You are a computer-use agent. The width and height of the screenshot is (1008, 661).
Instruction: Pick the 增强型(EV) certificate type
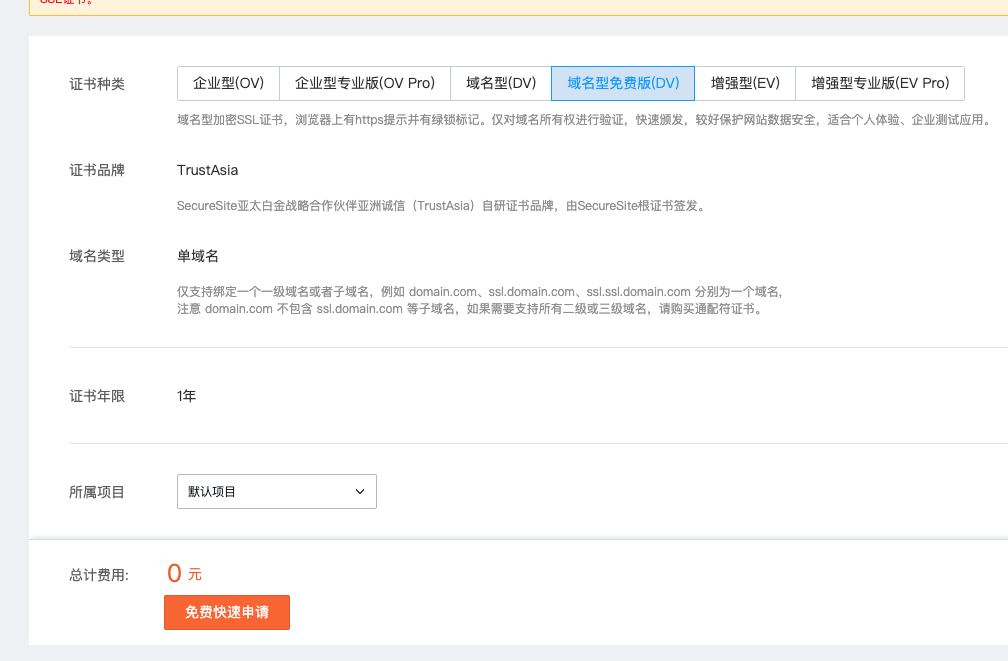[745, 84]
